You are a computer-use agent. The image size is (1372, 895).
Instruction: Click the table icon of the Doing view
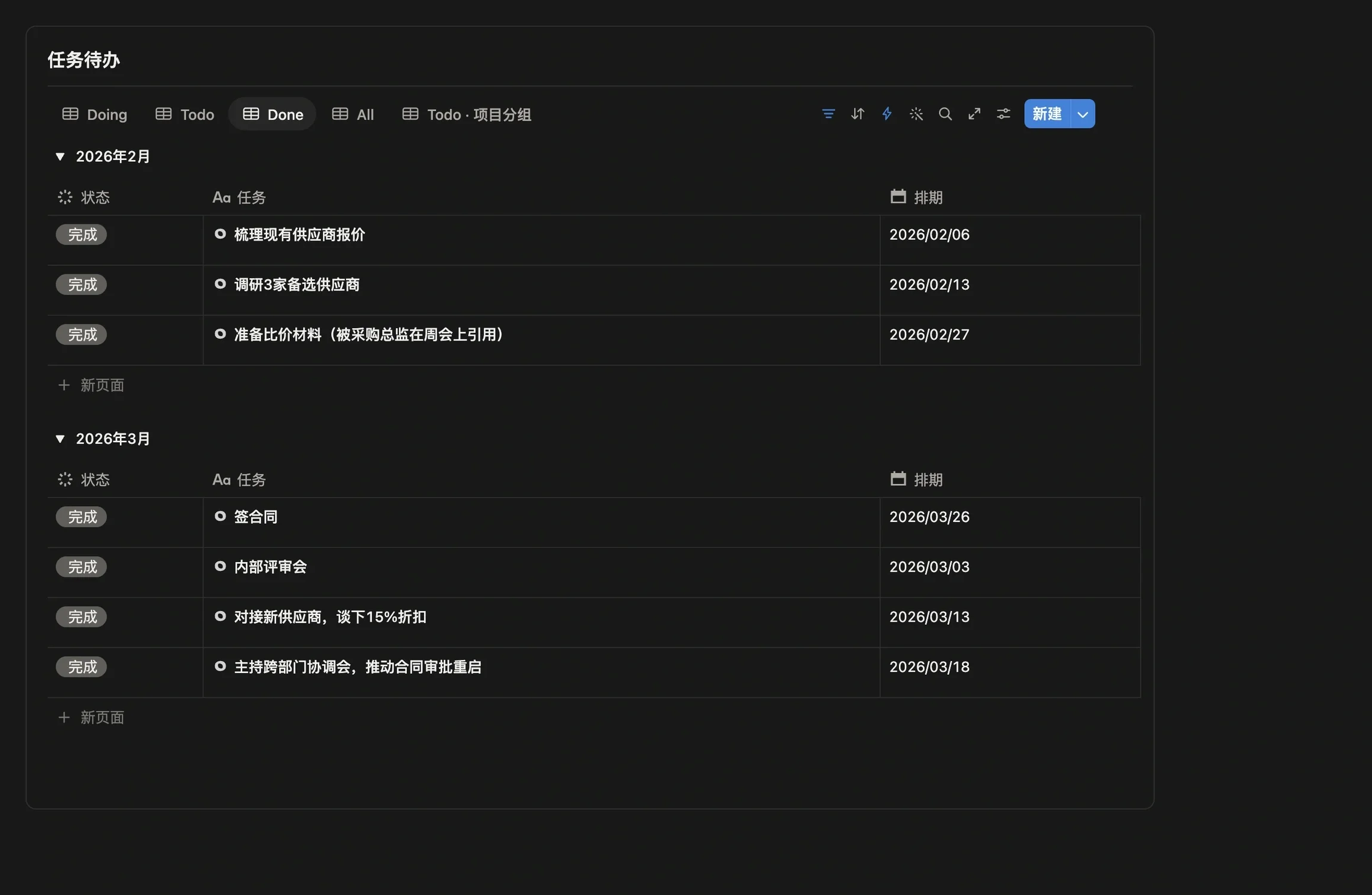70,114
